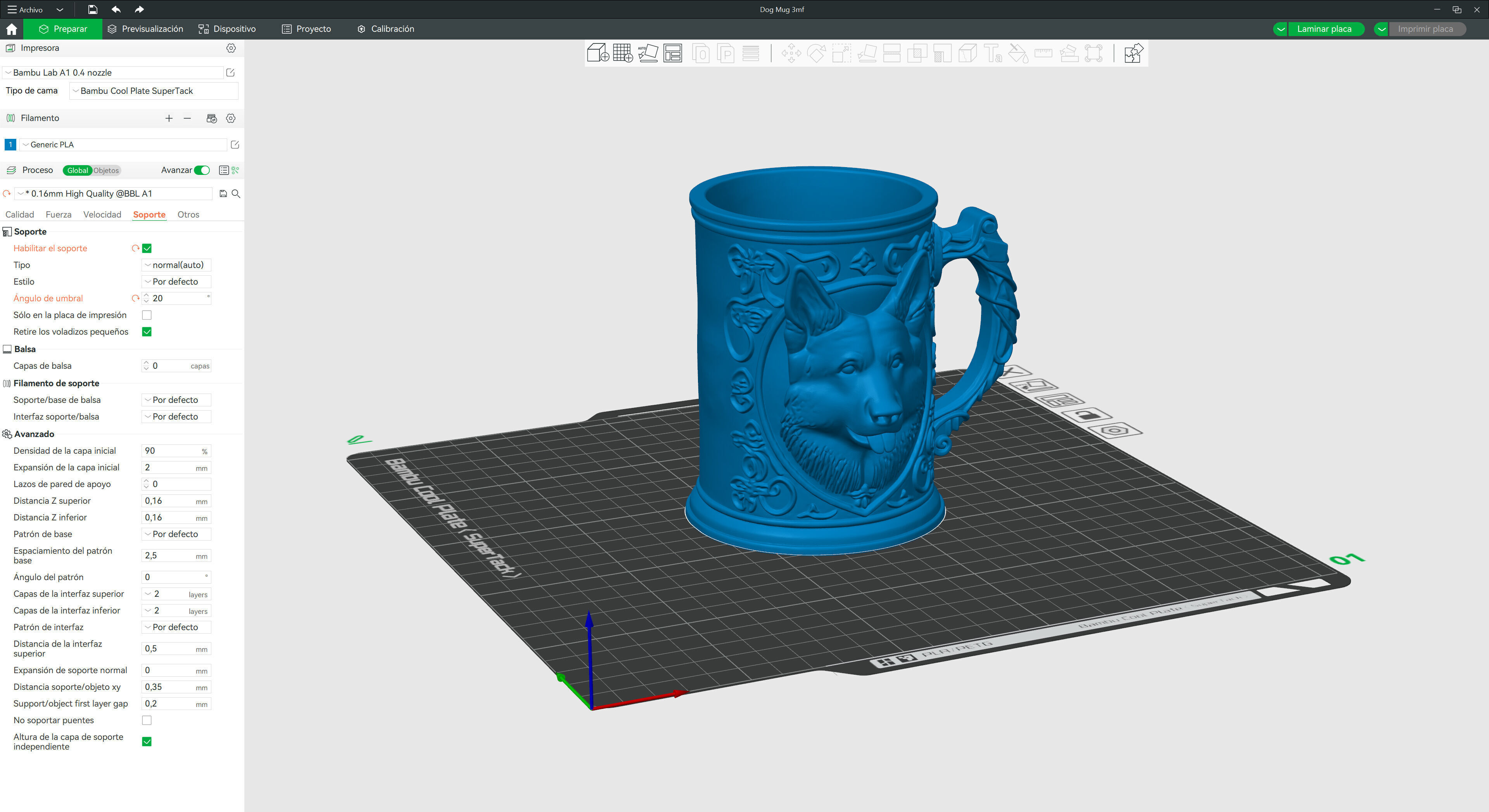
Task: Uncheck Altura de la capa de soporte independiente
Action: (147, 741)
